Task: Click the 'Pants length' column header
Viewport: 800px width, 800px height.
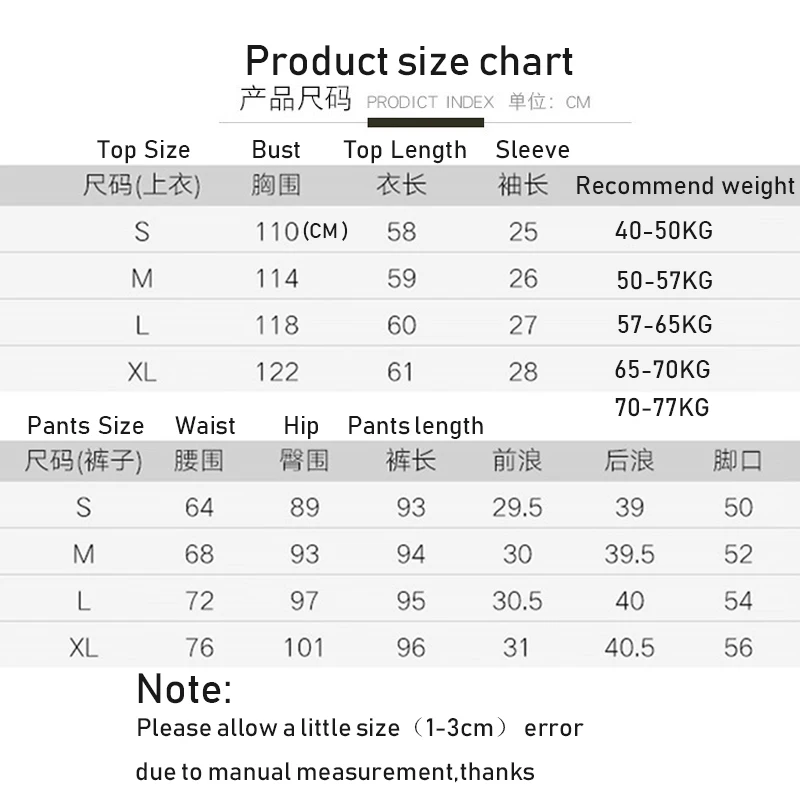Action: coord(415,426)
